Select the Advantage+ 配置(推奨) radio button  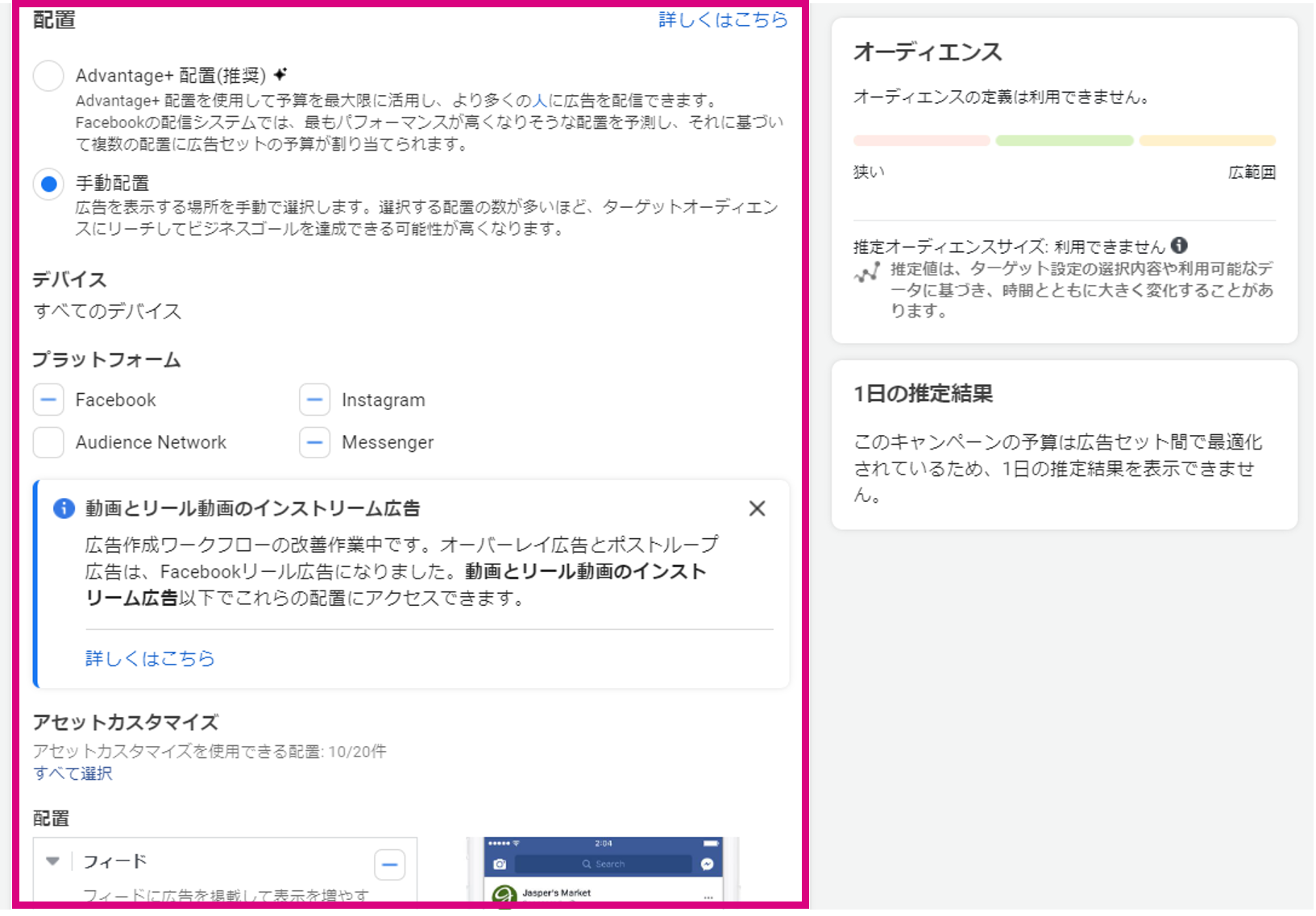[x=48, y=76]
